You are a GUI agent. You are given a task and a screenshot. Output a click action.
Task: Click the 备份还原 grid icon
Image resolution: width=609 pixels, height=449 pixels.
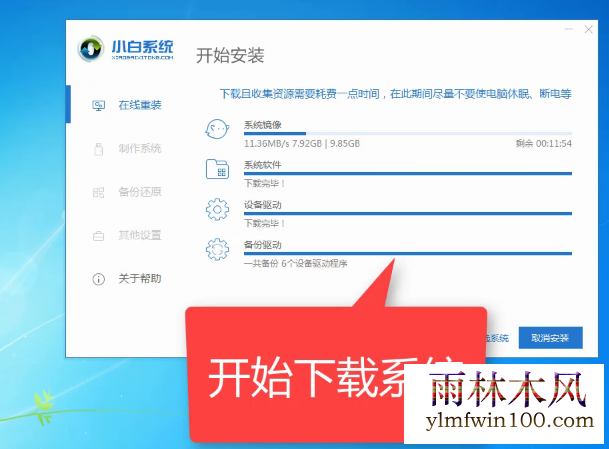(99, 192)
